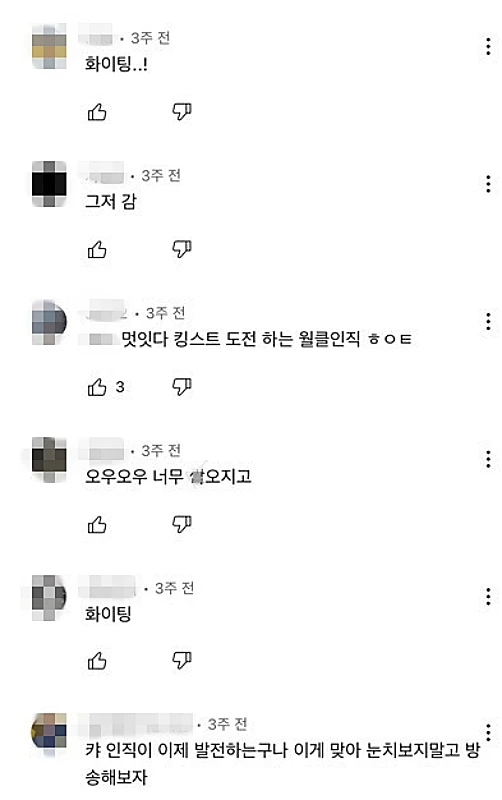This screenshot has width=502, height=800.
Task: Like the '화이팅..!' comment
Action: click(x=97, y=112)
